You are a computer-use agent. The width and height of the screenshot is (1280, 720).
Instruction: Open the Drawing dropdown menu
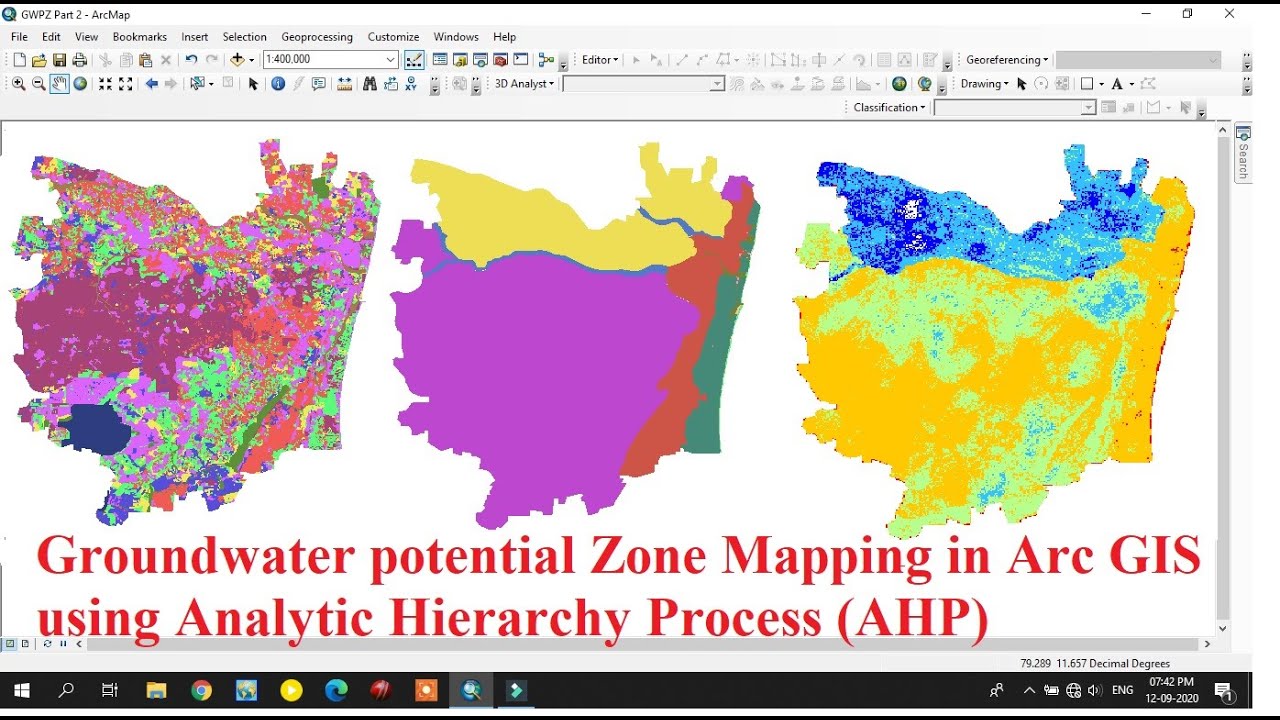click(x=984, y=84)
